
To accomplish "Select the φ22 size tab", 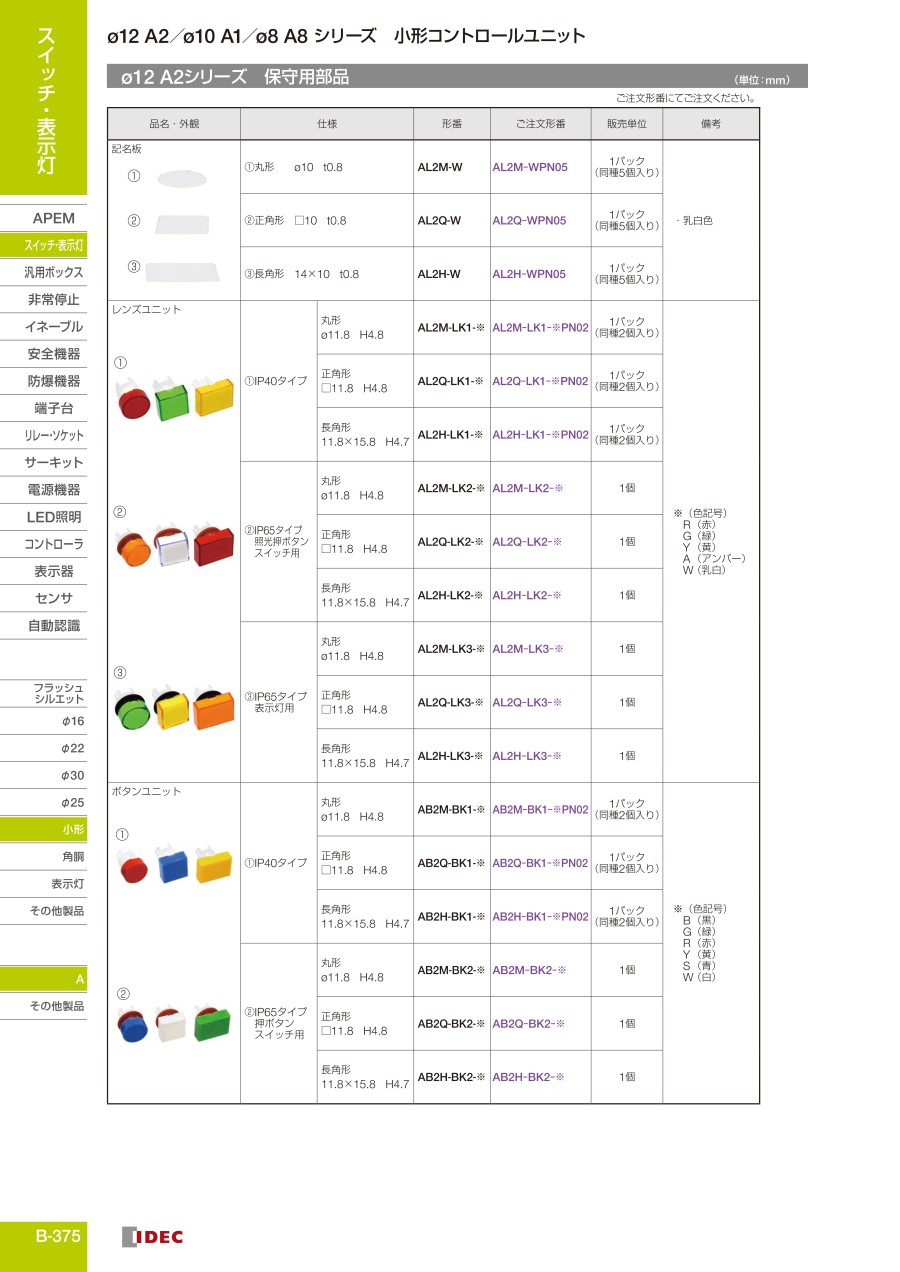I will [72, 748].
